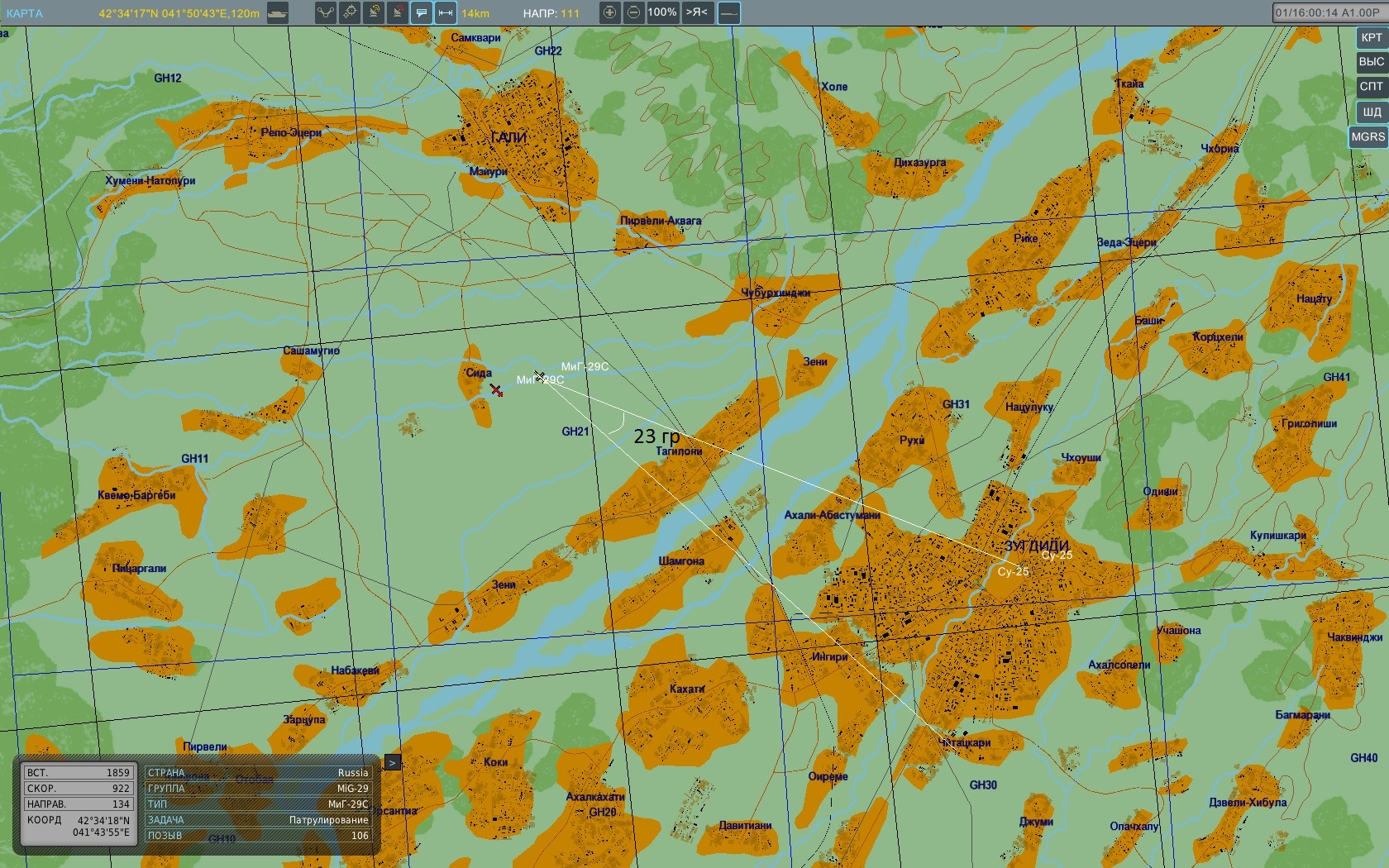Click the GH12 grid label

pyautogui.click(x=168, y=79)
